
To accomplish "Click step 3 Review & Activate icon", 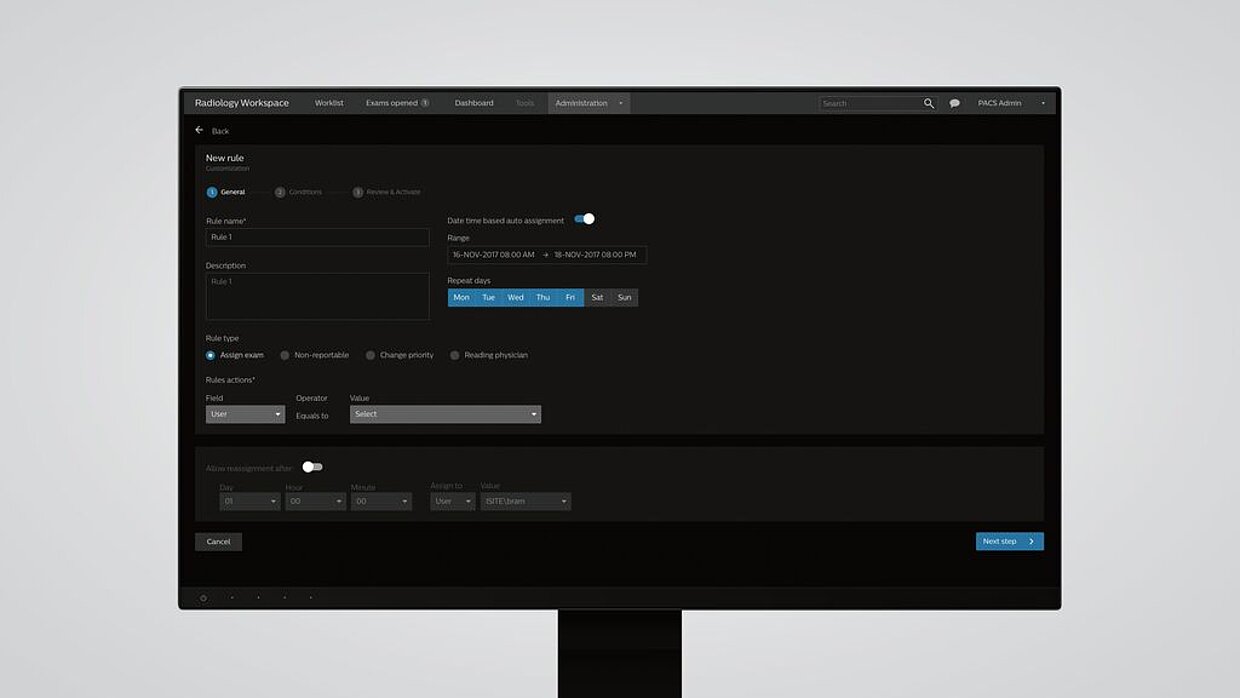I will coord(358,192).
